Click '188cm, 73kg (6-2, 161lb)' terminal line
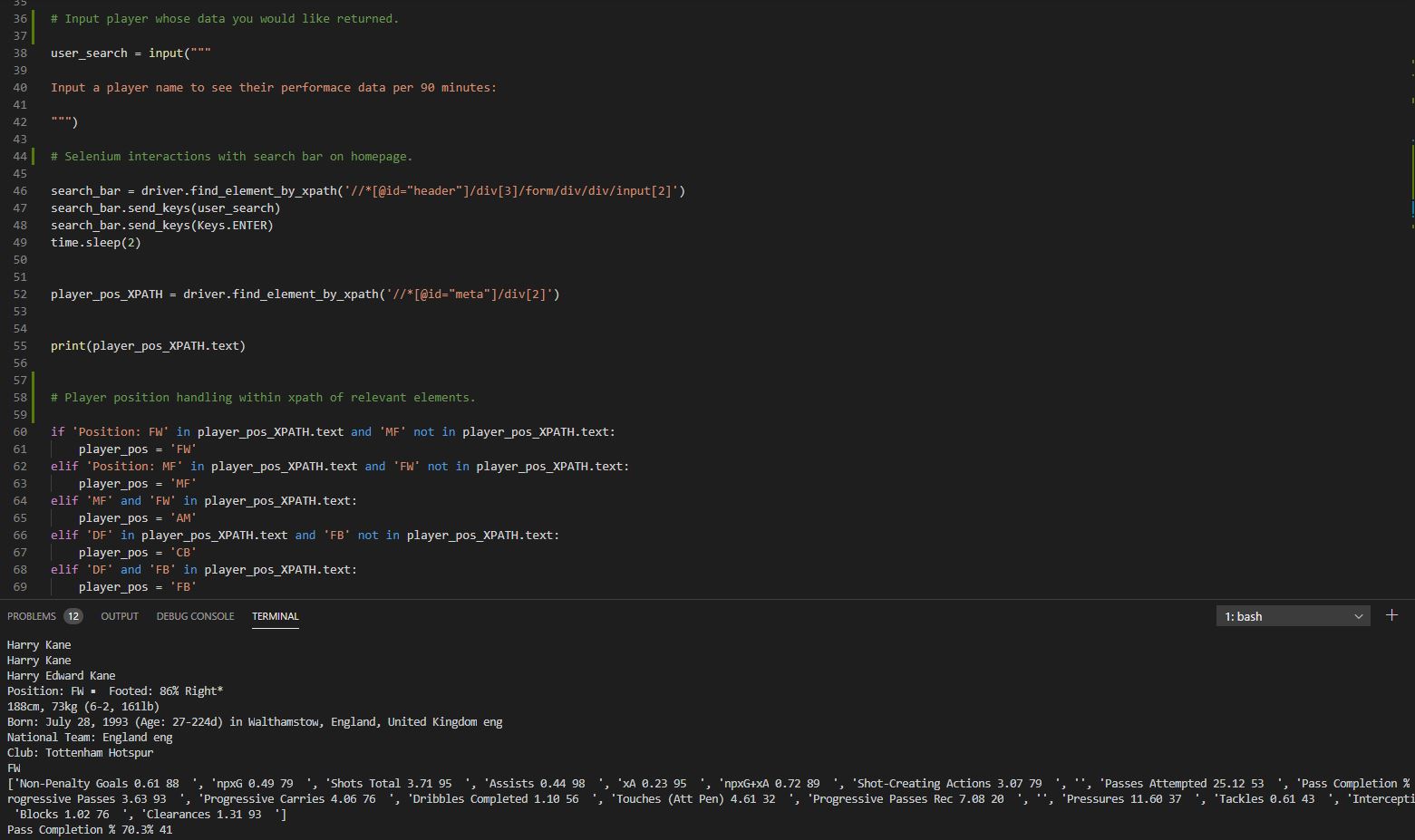1415x840 pixels. [x=83, y=707]
